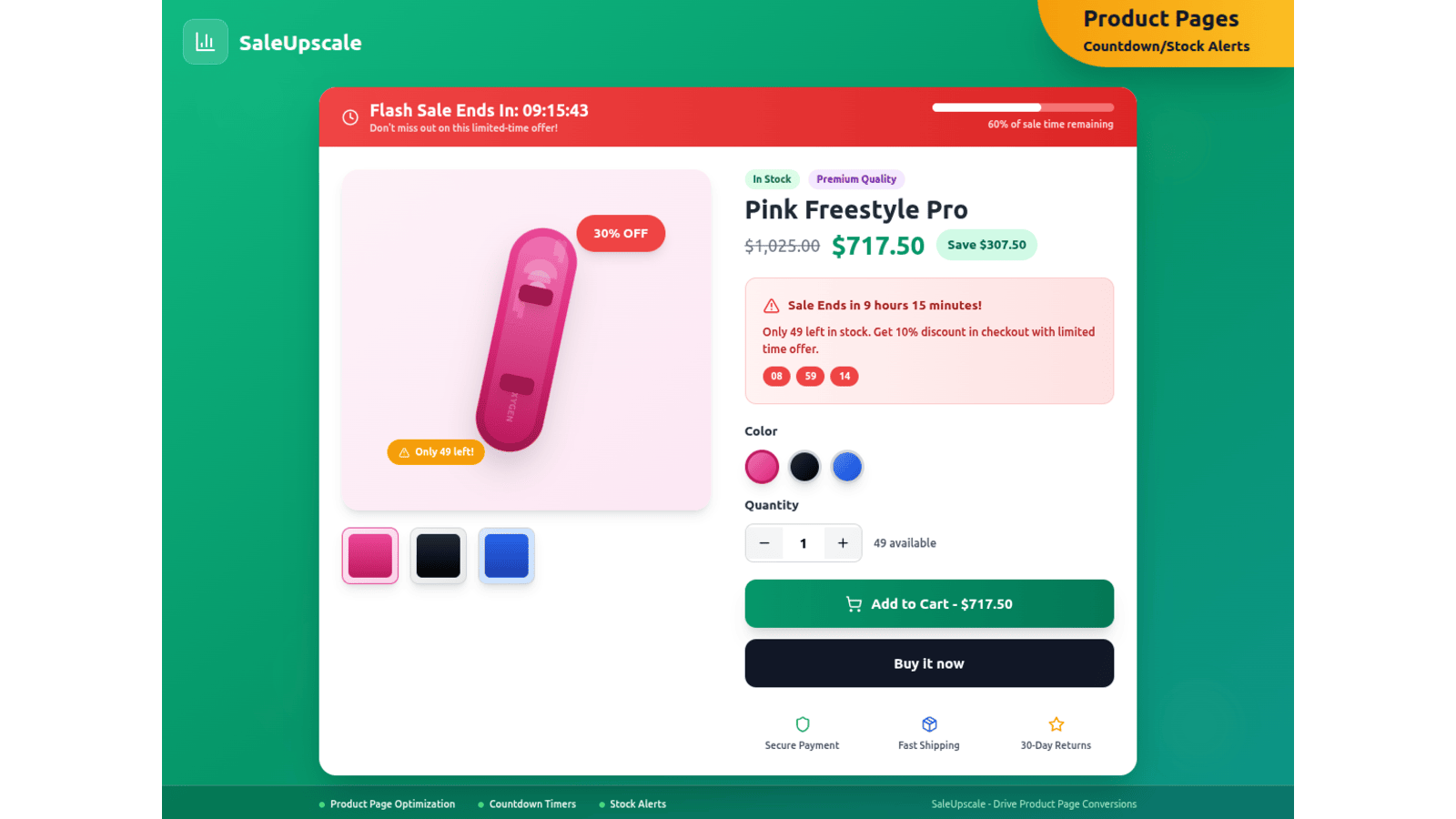Screen dimensions: 1456x819
Task: Decrease quantity with the minus button
Action: 764,543
